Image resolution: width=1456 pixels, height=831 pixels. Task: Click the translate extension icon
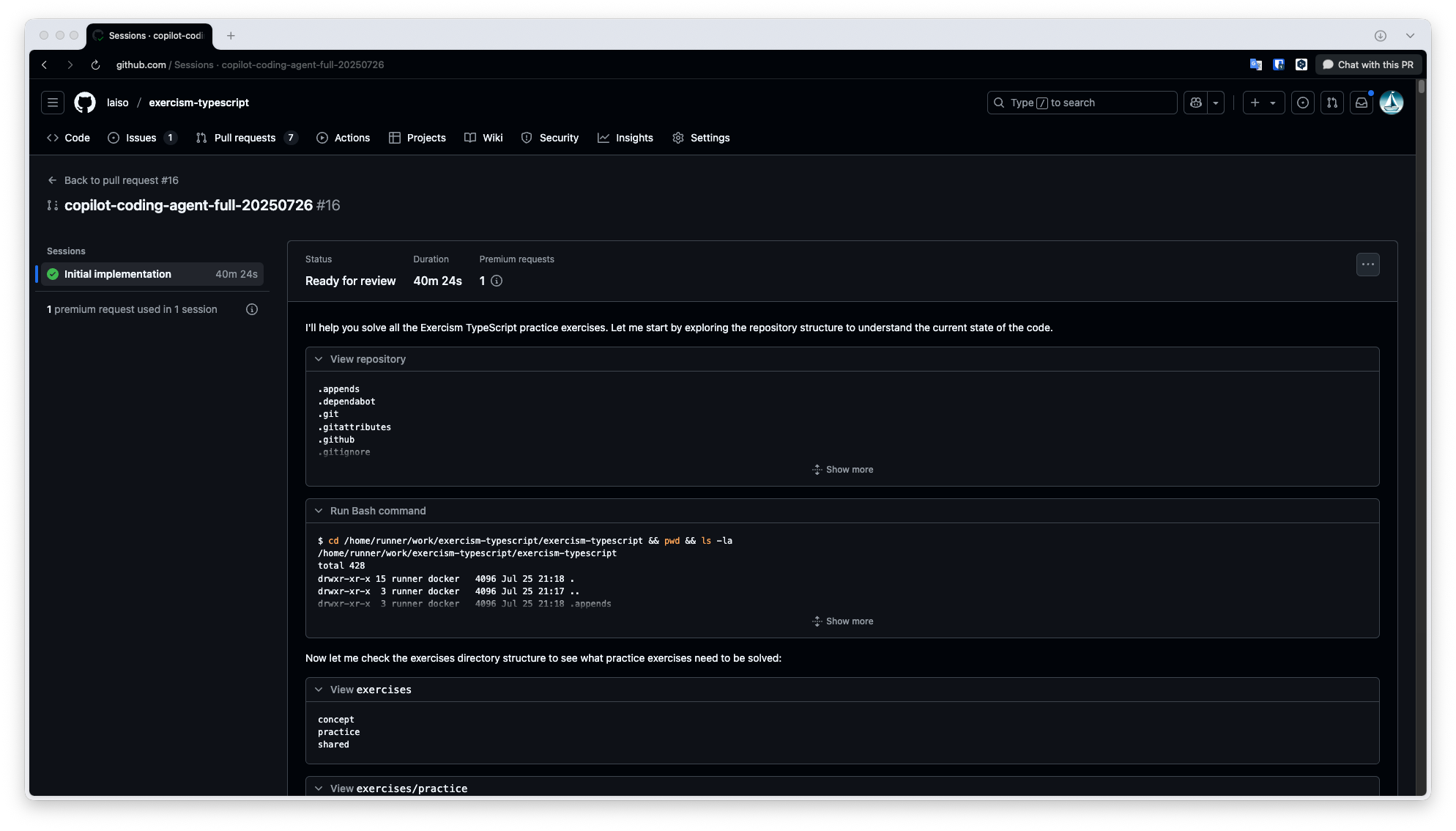[x=1256, y=64]
